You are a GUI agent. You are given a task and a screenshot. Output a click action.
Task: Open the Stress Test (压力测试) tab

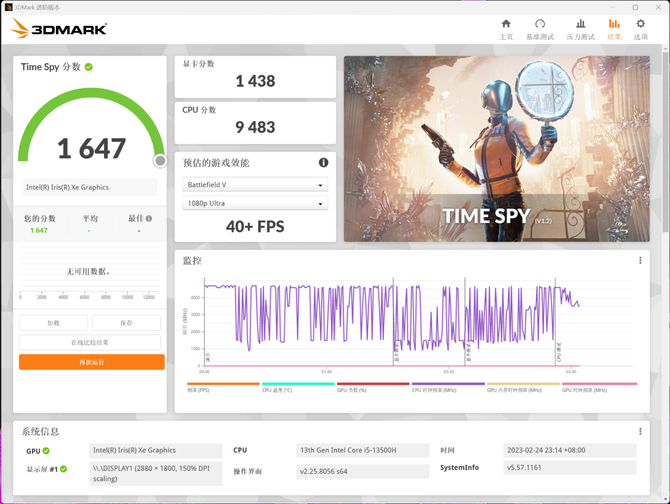click(x=580, y=29)
